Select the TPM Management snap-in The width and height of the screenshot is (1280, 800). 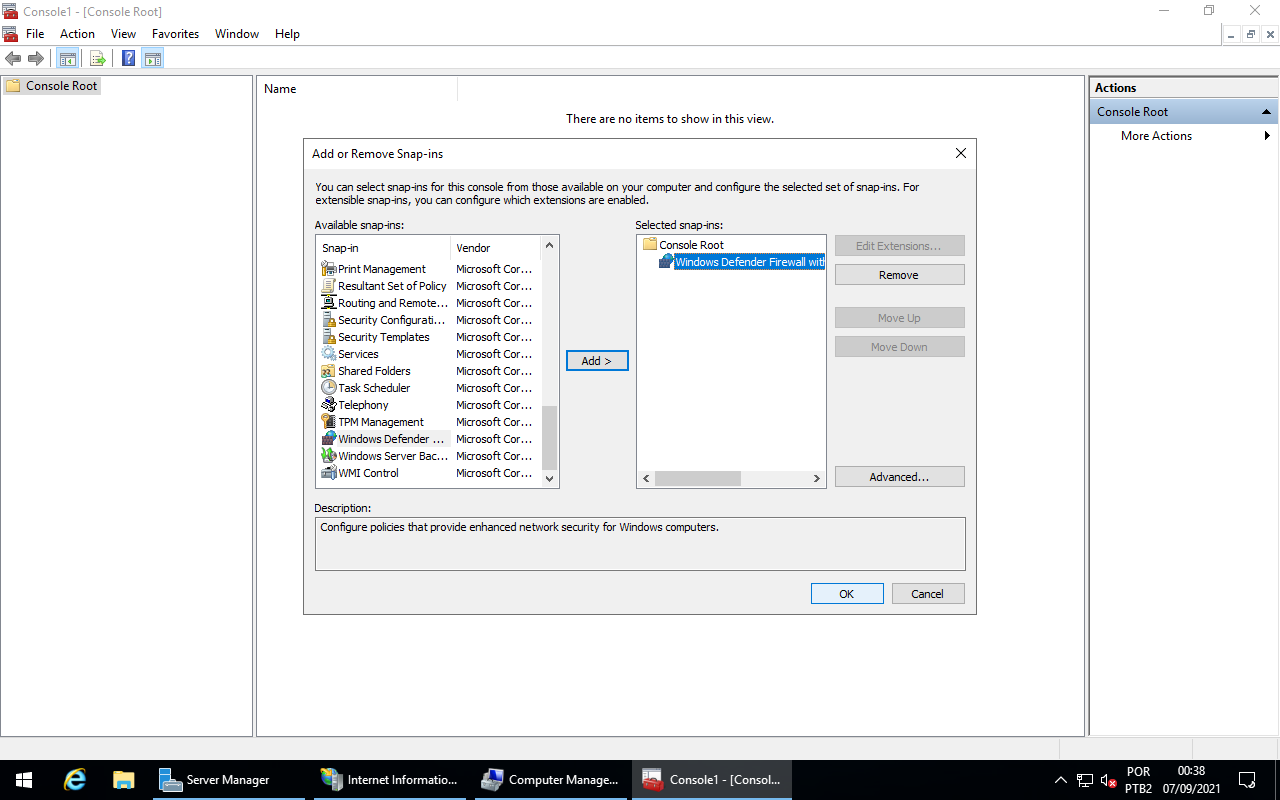pos(380,422)
